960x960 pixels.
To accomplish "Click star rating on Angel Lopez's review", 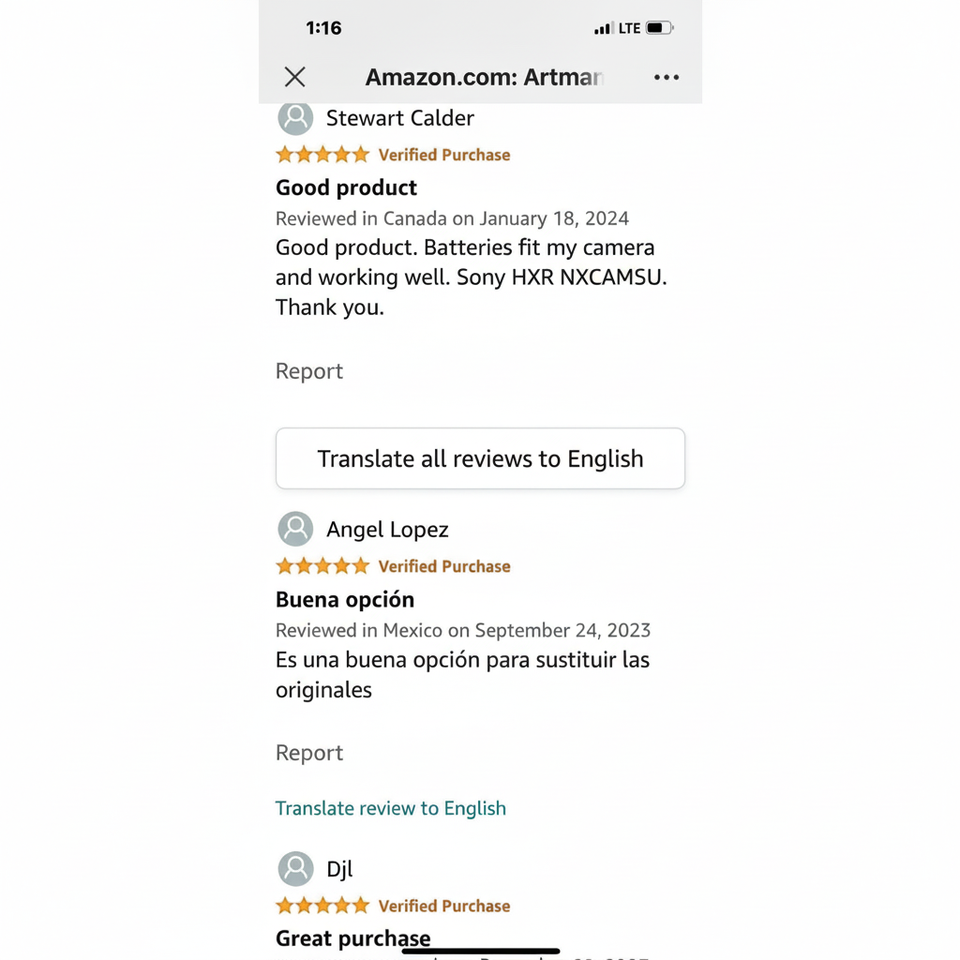I will 322,566.
